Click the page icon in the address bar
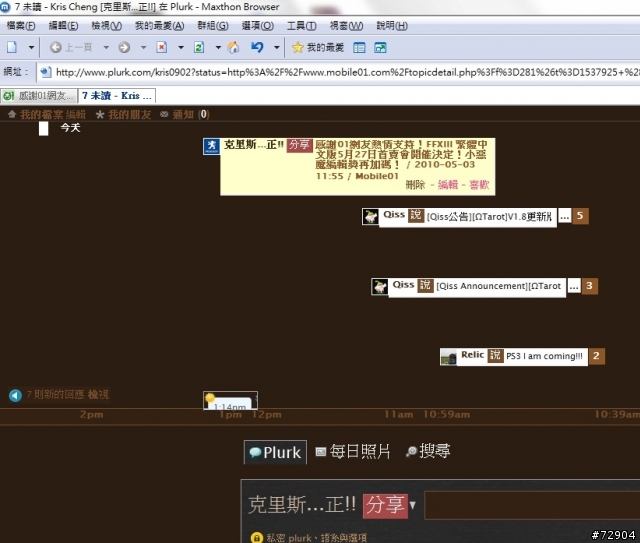This screenshot has width=640, height=543. 45,72
